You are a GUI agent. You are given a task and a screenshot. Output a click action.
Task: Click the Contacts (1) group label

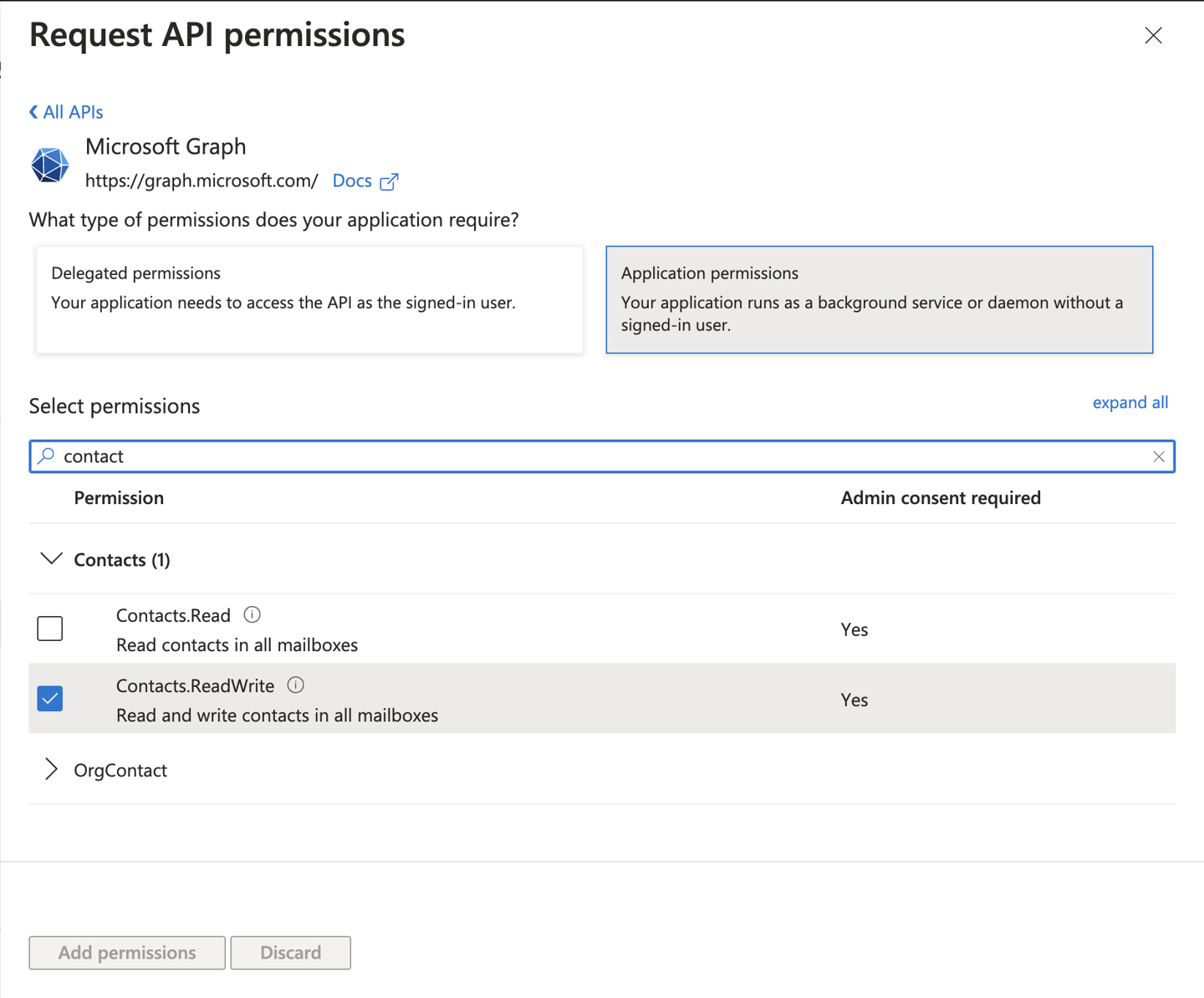coord(122,560)
